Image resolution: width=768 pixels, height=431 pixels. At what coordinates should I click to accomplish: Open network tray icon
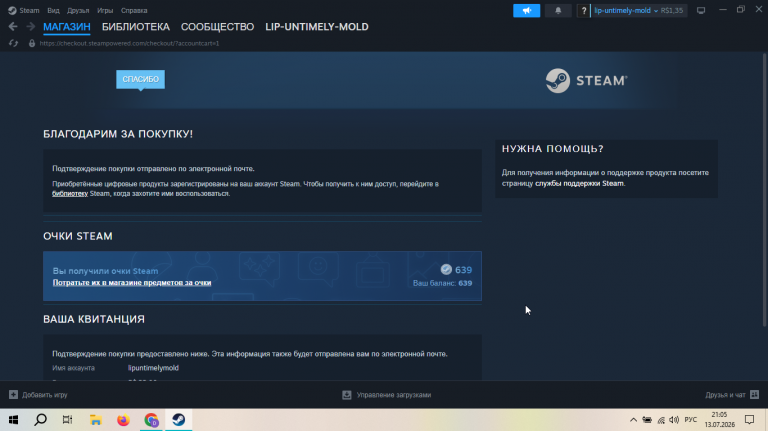coord(661,420)
